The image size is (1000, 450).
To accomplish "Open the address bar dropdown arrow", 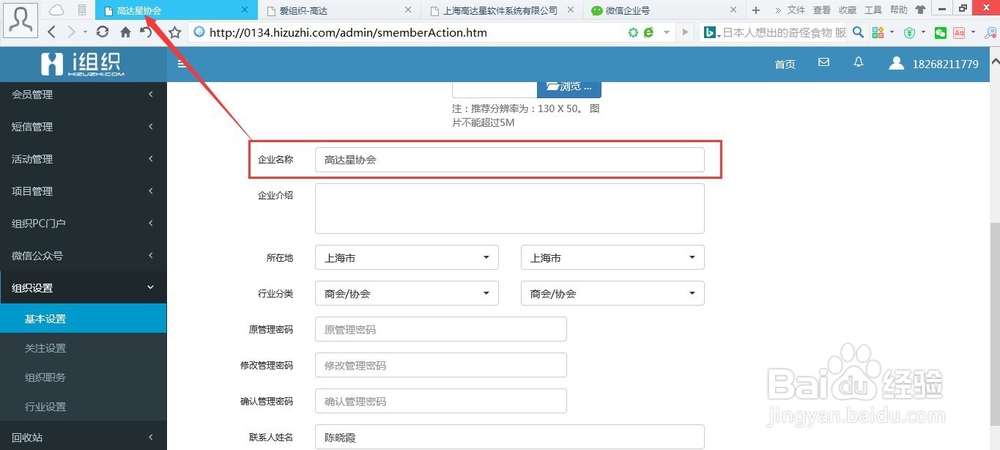I will [x=666, y=32].
